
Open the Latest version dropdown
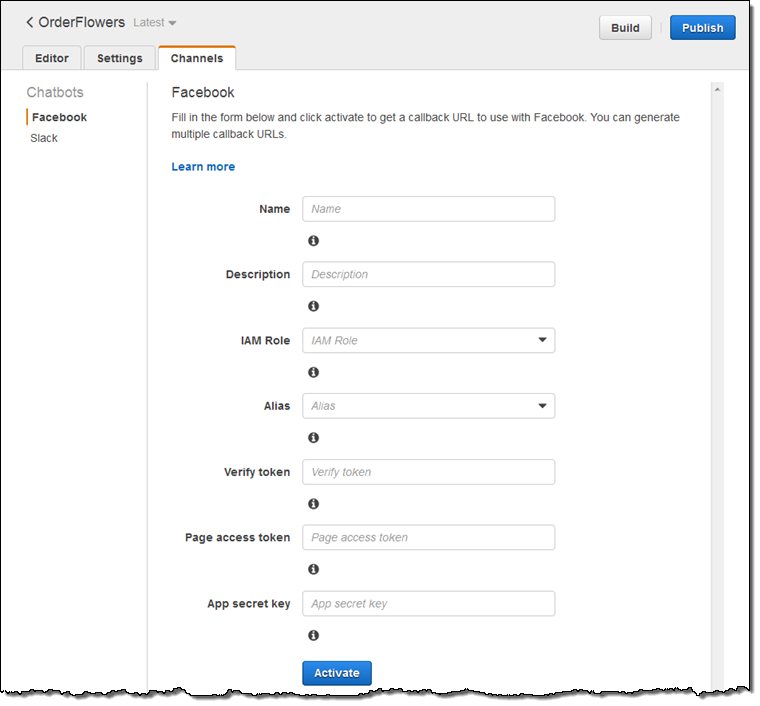tap(155, 23)
